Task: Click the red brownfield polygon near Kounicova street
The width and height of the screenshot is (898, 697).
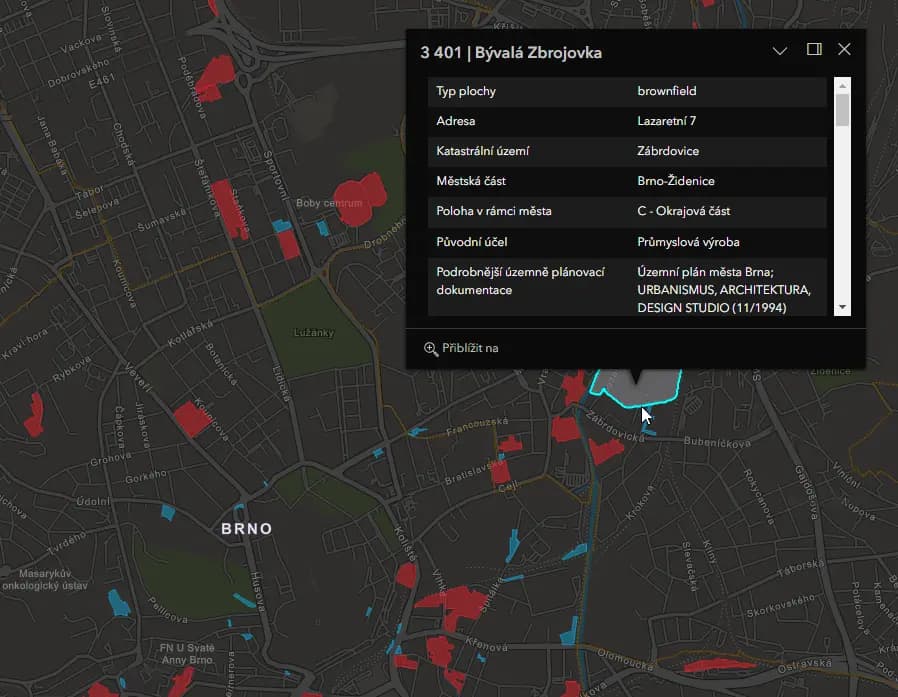Action: 190,418
